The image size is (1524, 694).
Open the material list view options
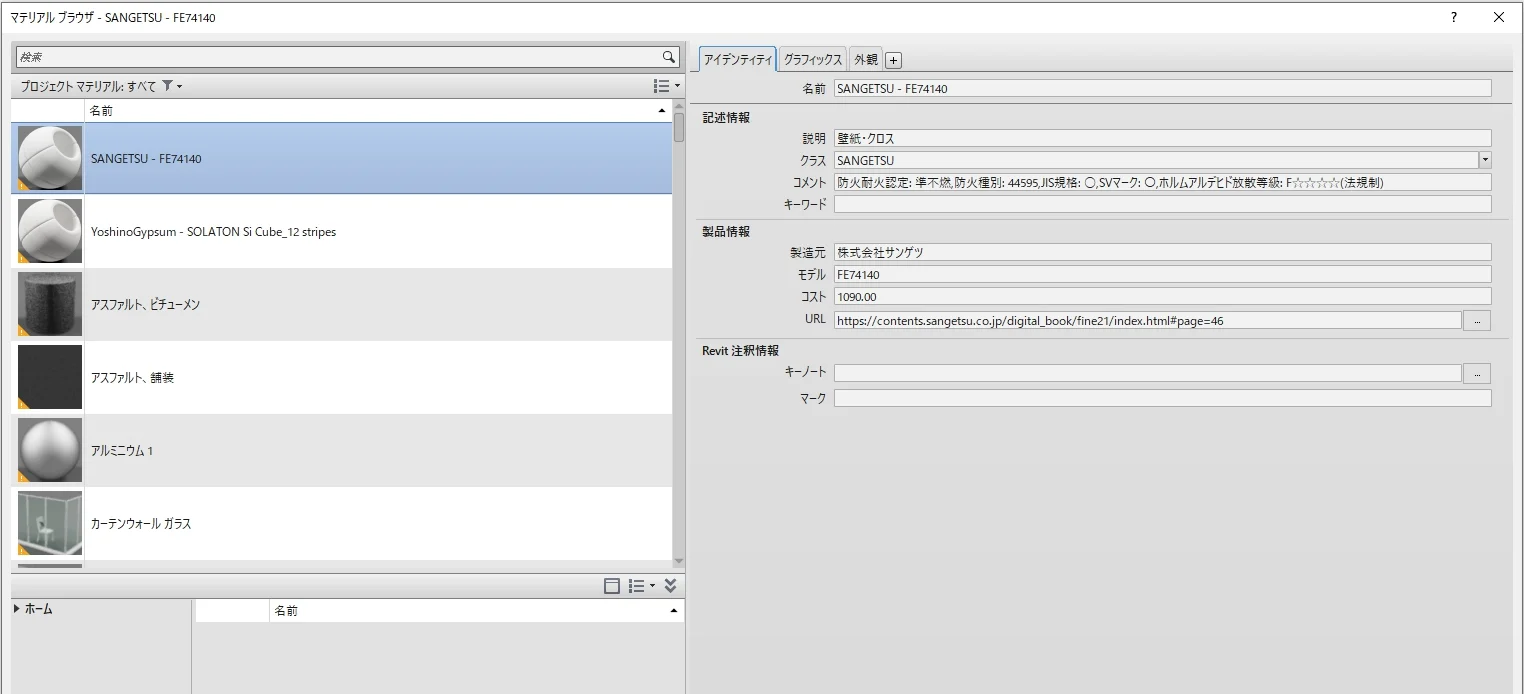click(666, 86)
